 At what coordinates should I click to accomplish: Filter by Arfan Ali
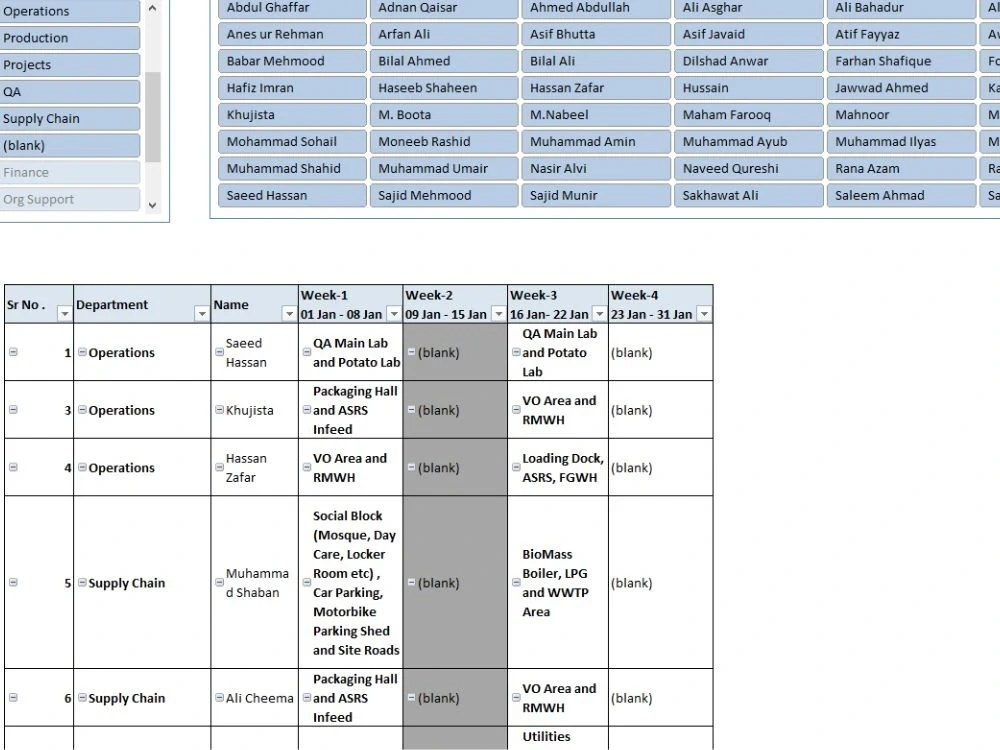(444, 34)
